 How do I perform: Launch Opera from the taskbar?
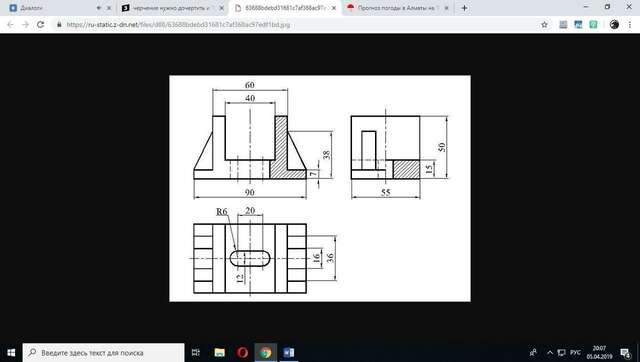tap(242, 352)
